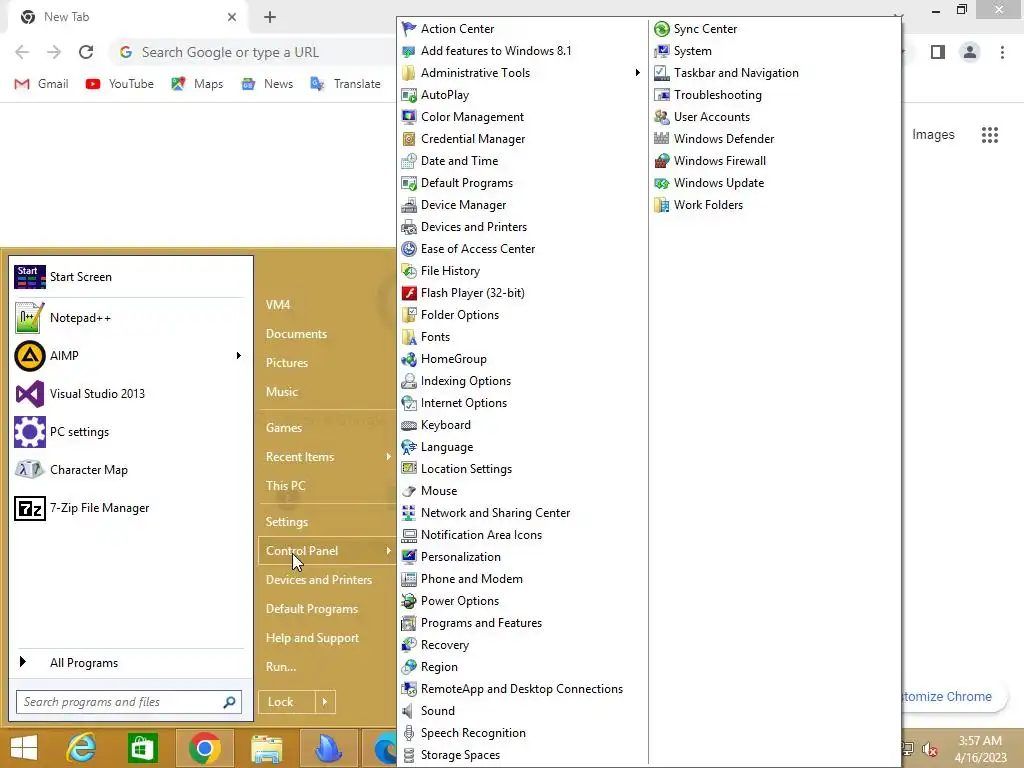Viewport: 1024px width, 768px height.
Task: Select Troubleshooting in Control Panel list
Action: tap(718, 95)
